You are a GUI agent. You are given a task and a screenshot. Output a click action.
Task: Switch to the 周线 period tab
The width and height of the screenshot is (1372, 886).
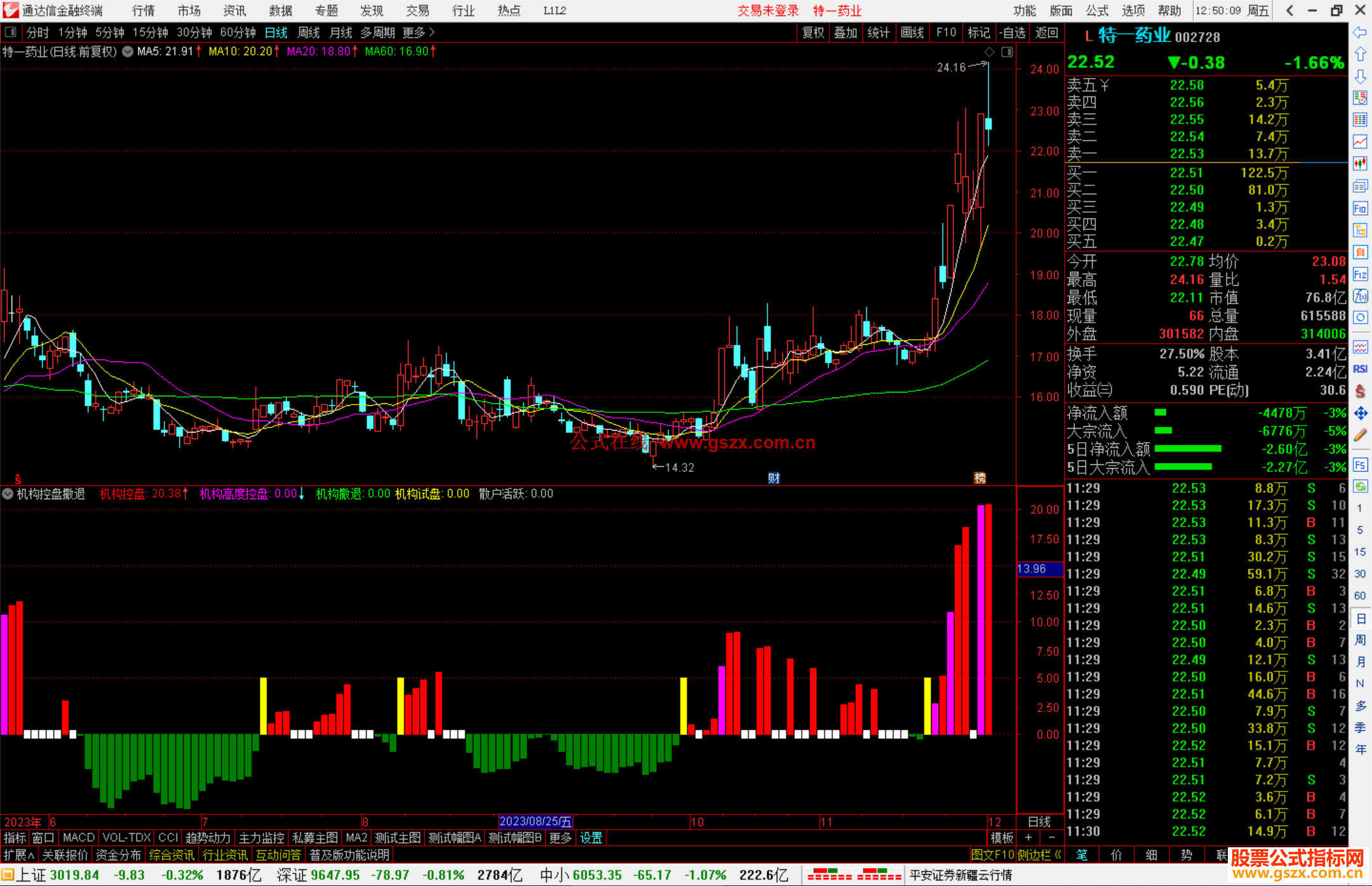(x=309, y=32)
